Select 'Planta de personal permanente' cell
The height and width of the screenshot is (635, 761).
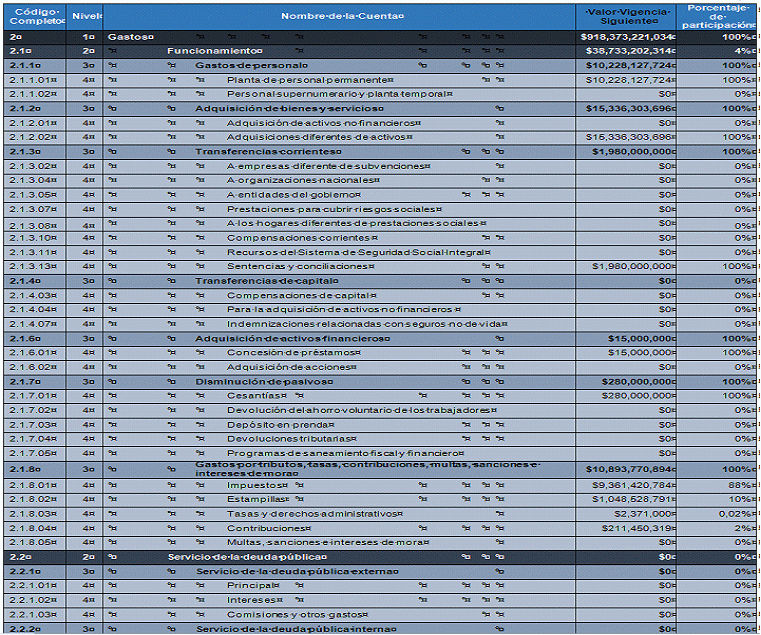(310, 80)
